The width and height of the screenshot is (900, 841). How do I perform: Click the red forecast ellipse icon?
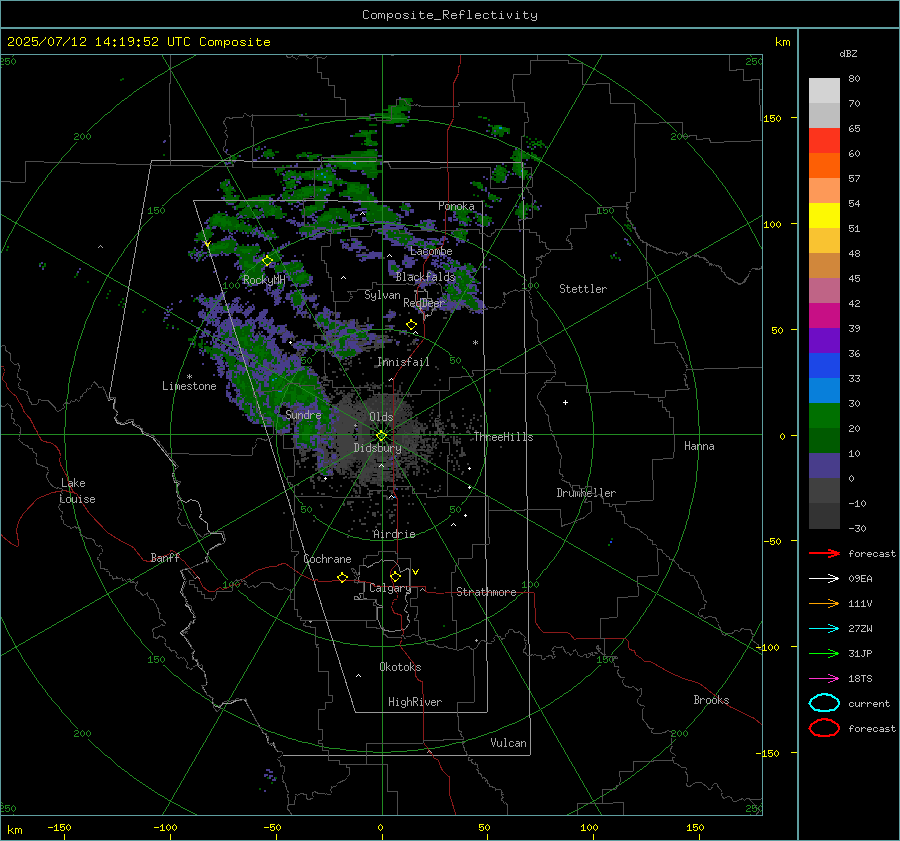click(824, 728)
